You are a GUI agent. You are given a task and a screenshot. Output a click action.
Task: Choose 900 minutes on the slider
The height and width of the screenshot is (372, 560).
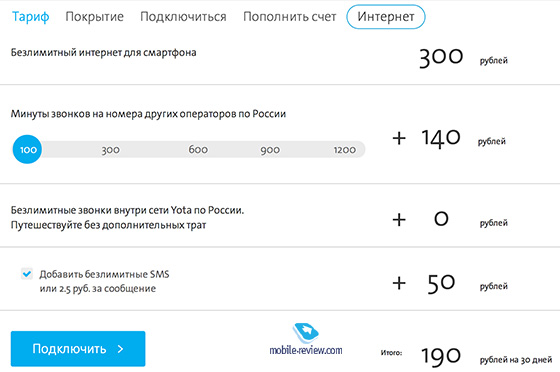click(270, 150)
